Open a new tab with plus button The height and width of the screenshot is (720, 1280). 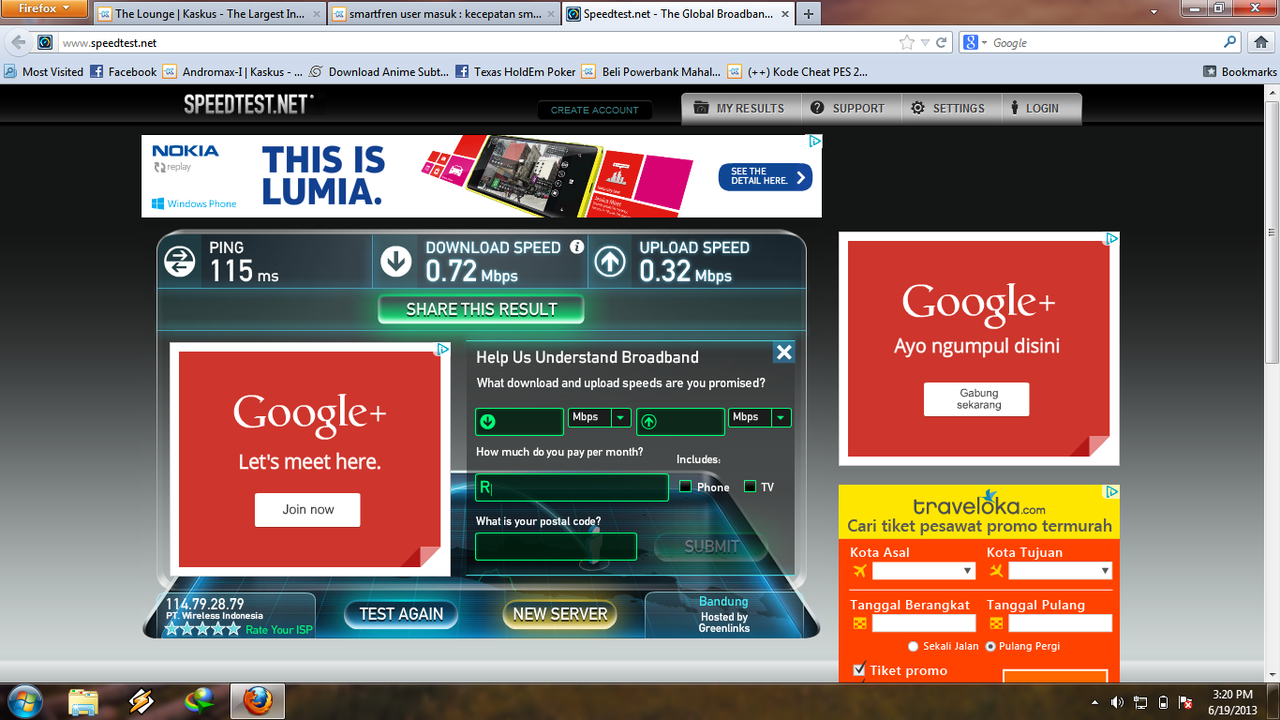pos(808,14)
